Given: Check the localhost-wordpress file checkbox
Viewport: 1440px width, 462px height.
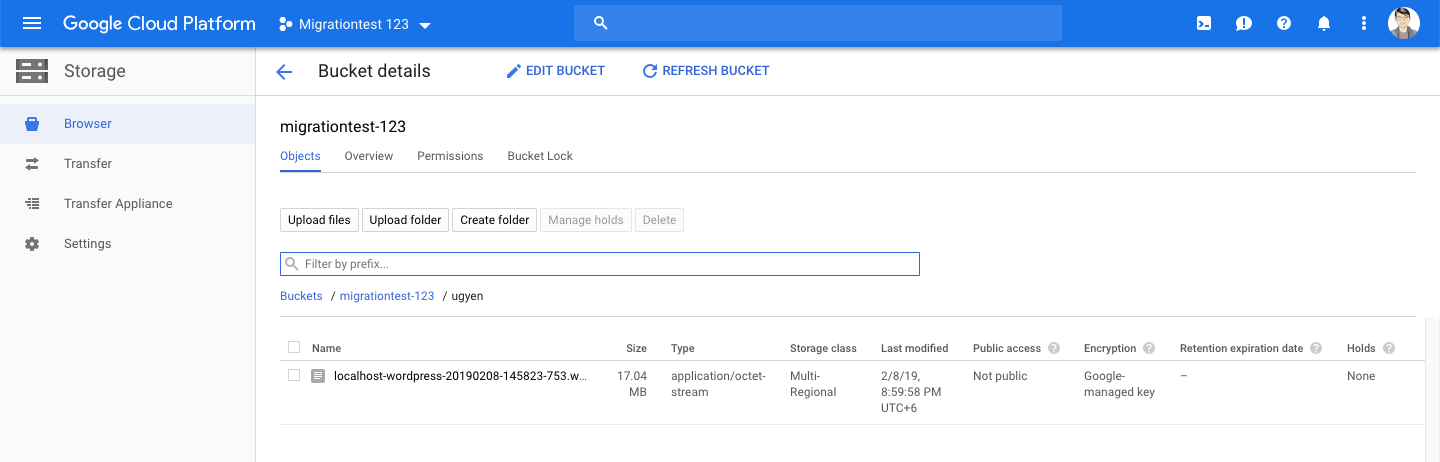Looking at the screenshot, I should 294,376.
